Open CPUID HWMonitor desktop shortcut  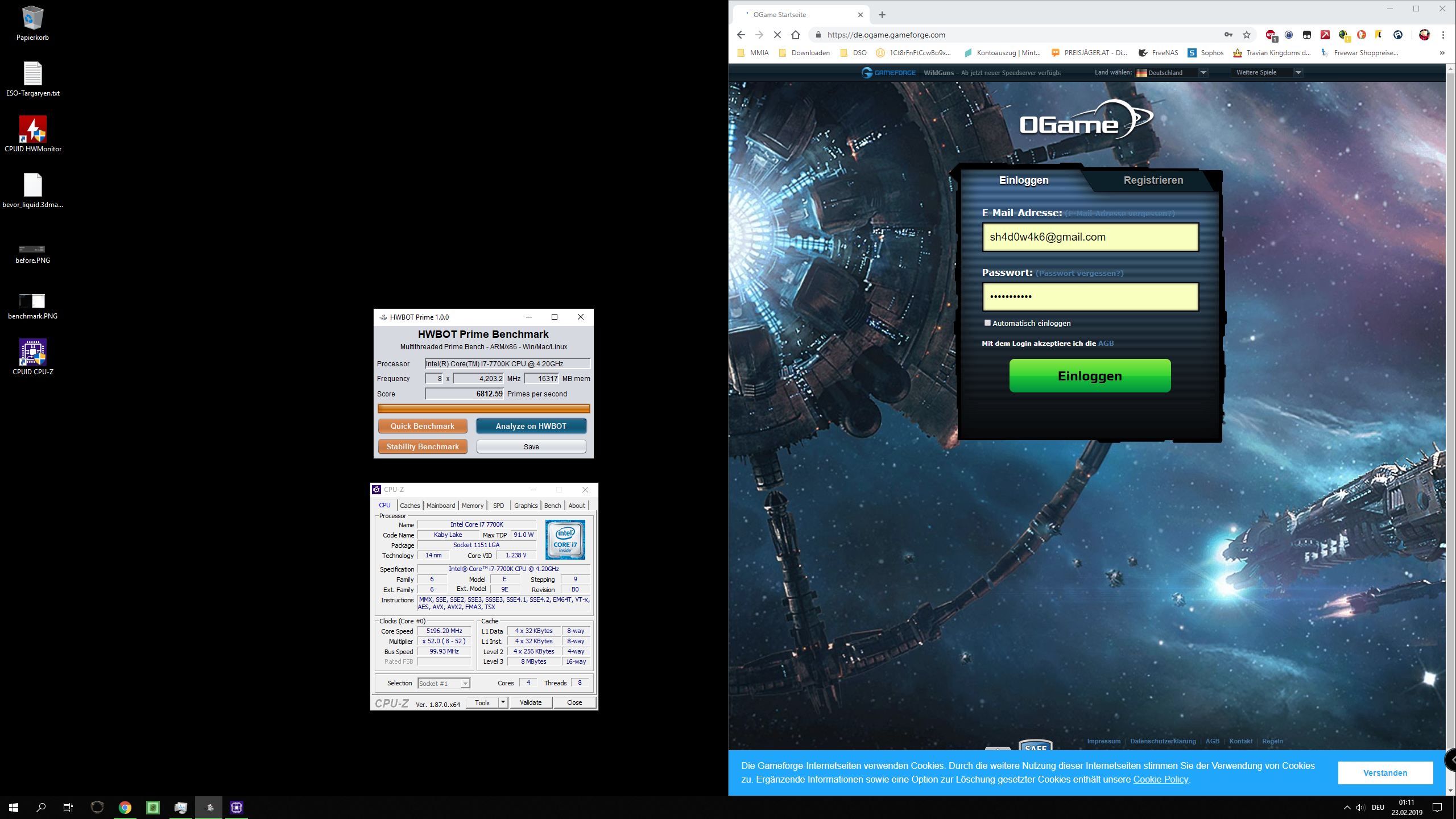click(x=32, y=134)
